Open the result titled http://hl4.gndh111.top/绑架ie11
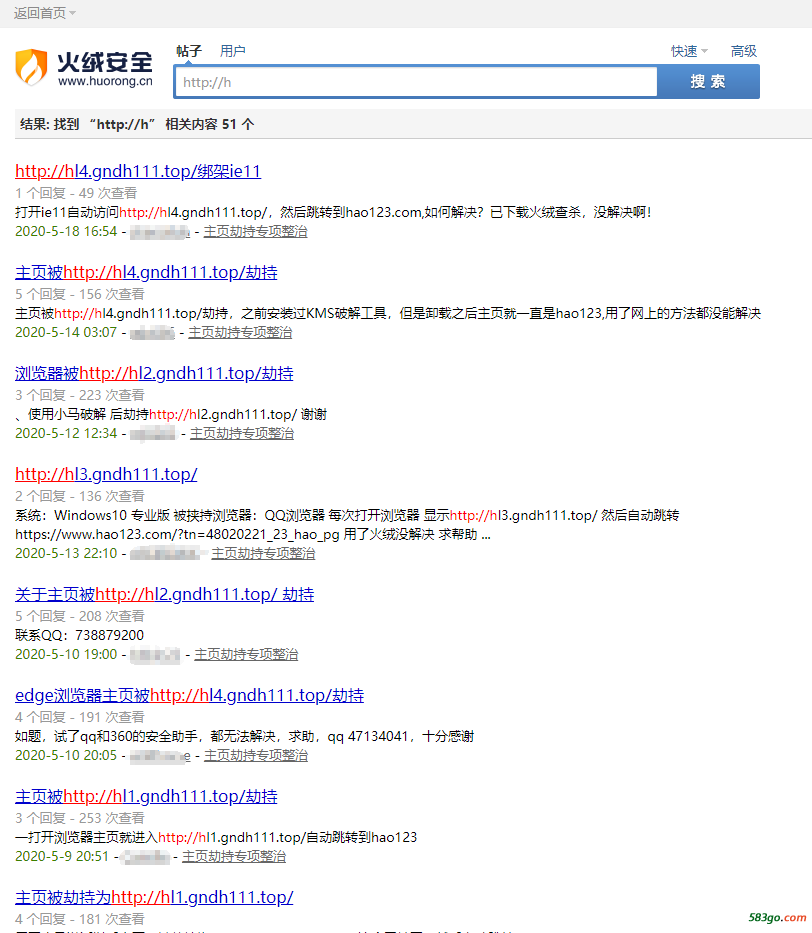The image size is (812, 933). [x=138, y=171]
